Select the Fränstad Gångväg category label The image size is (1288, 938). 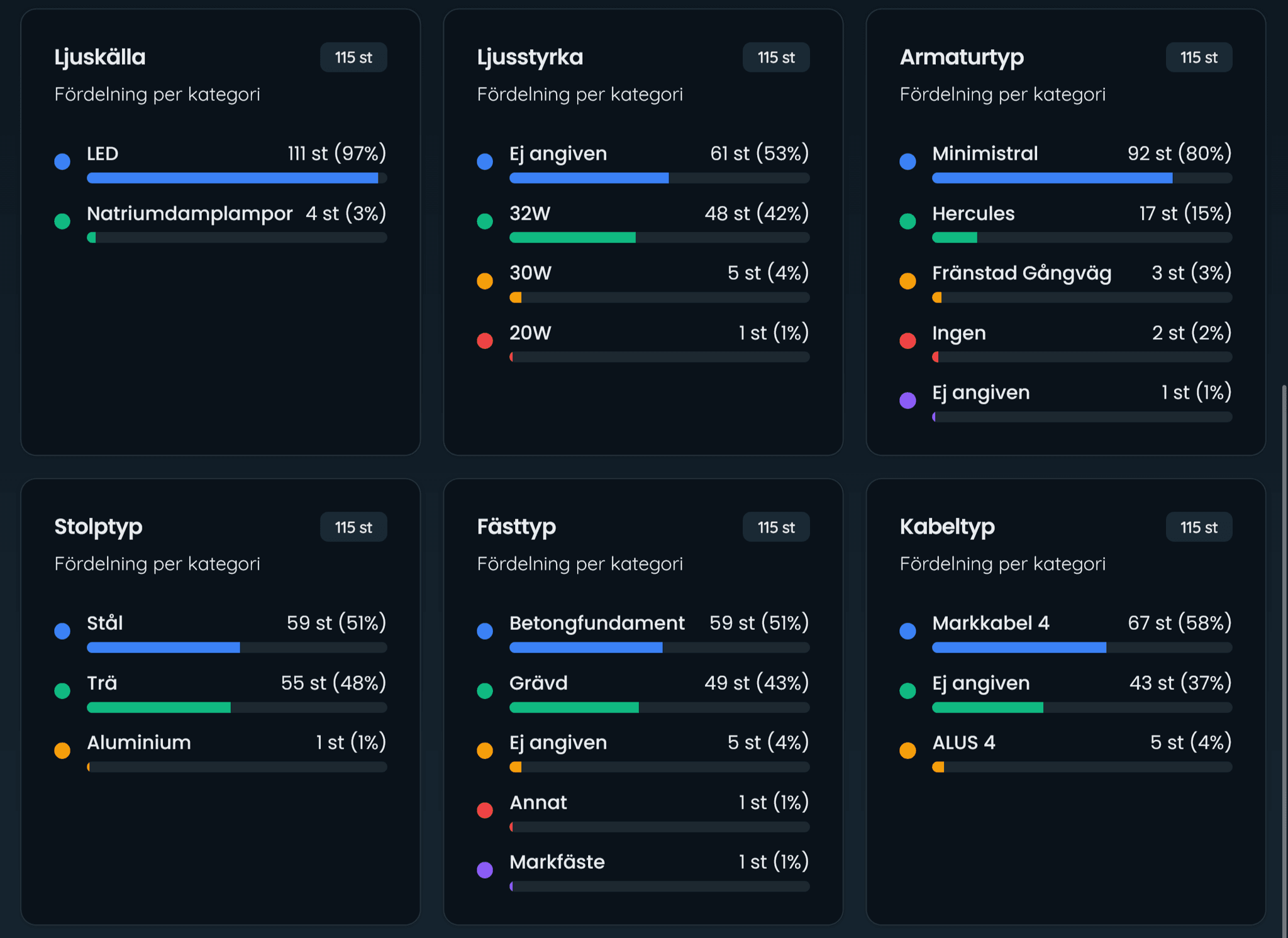[x=1021, y=273]
